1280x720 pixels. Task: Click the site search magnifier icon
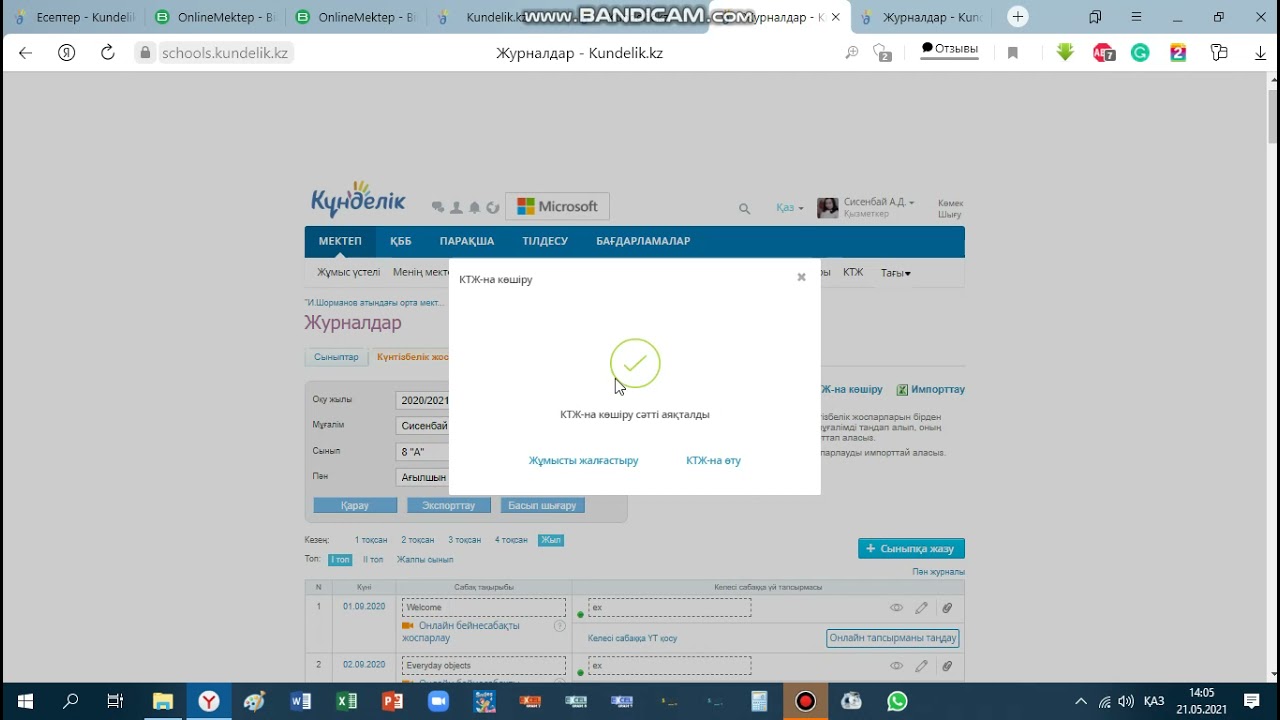coord(744,208)
